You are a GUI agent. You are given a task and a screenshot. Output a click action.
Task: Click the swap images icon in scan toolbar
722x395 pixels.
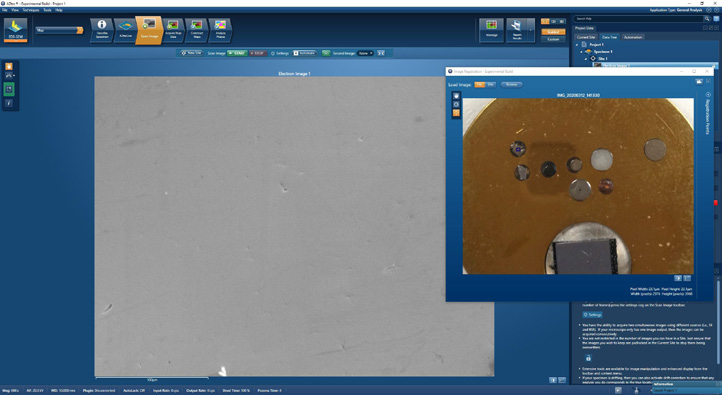381,53
